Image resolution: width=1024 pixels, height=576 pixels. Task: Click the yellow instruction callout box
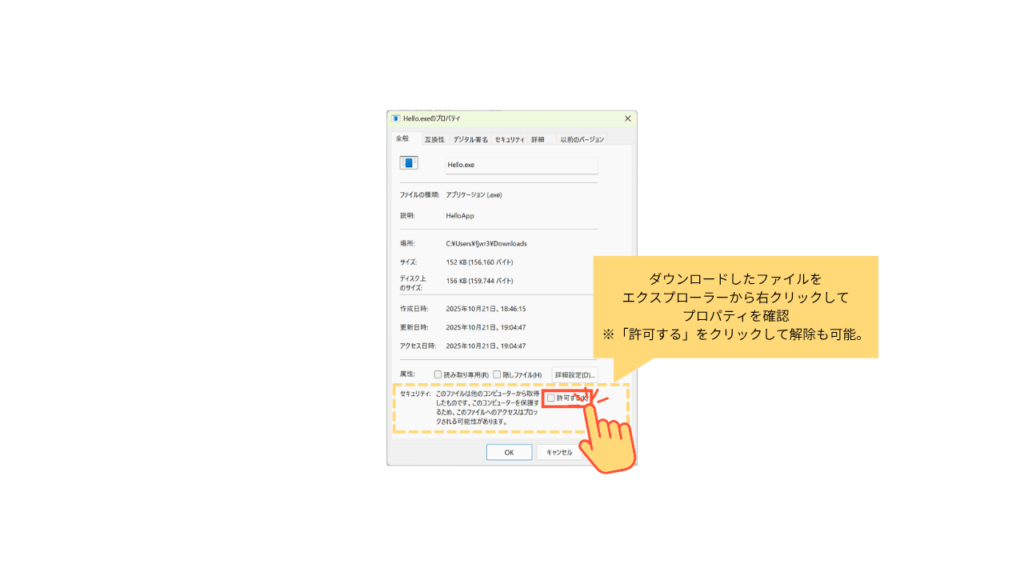735,306
